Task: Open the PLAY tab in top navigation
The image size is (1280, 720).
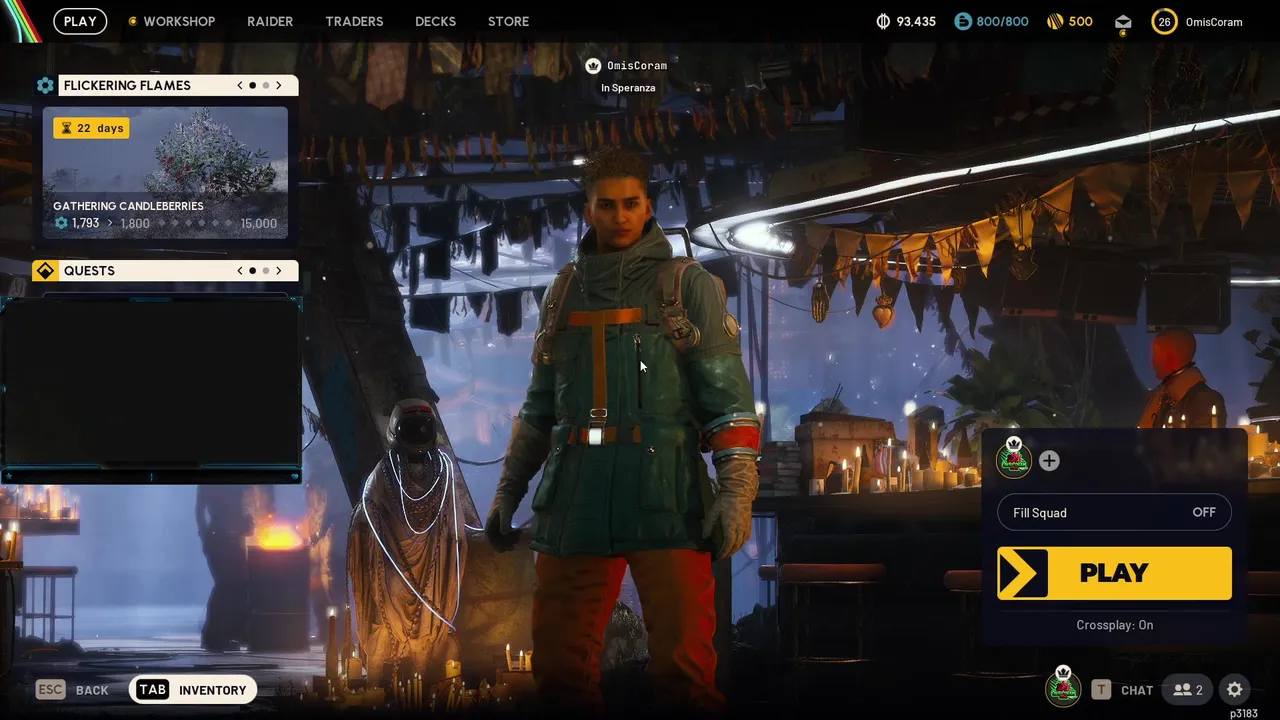Action: 80,21
